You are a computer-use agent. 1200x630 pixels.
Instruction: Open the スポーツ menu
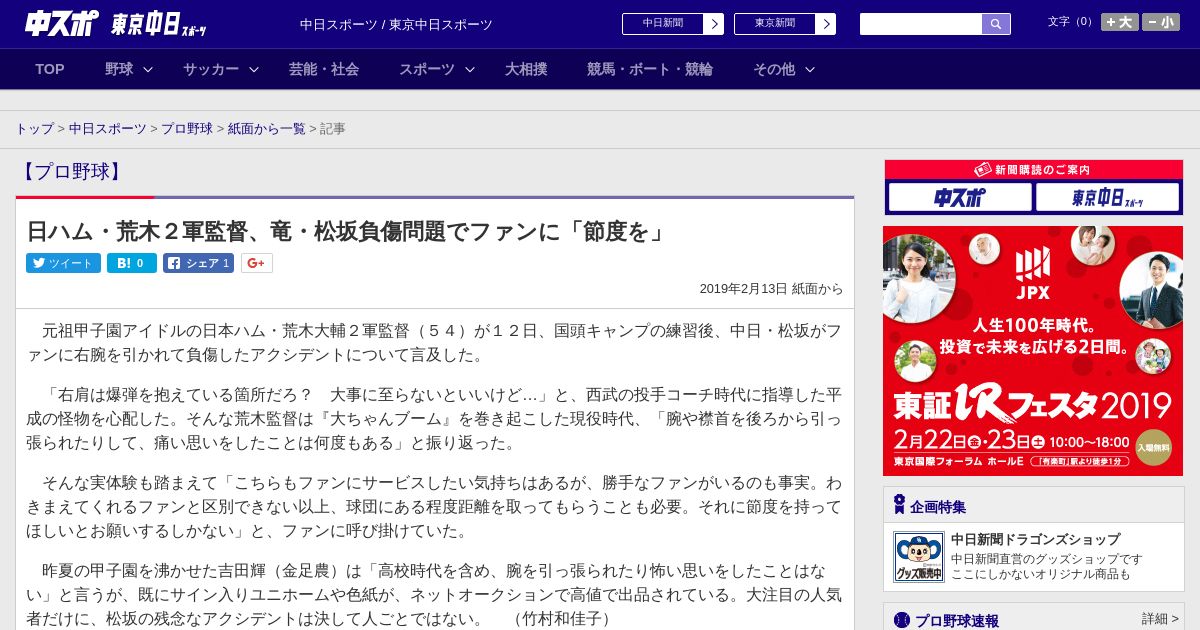(x=427, y=69)
